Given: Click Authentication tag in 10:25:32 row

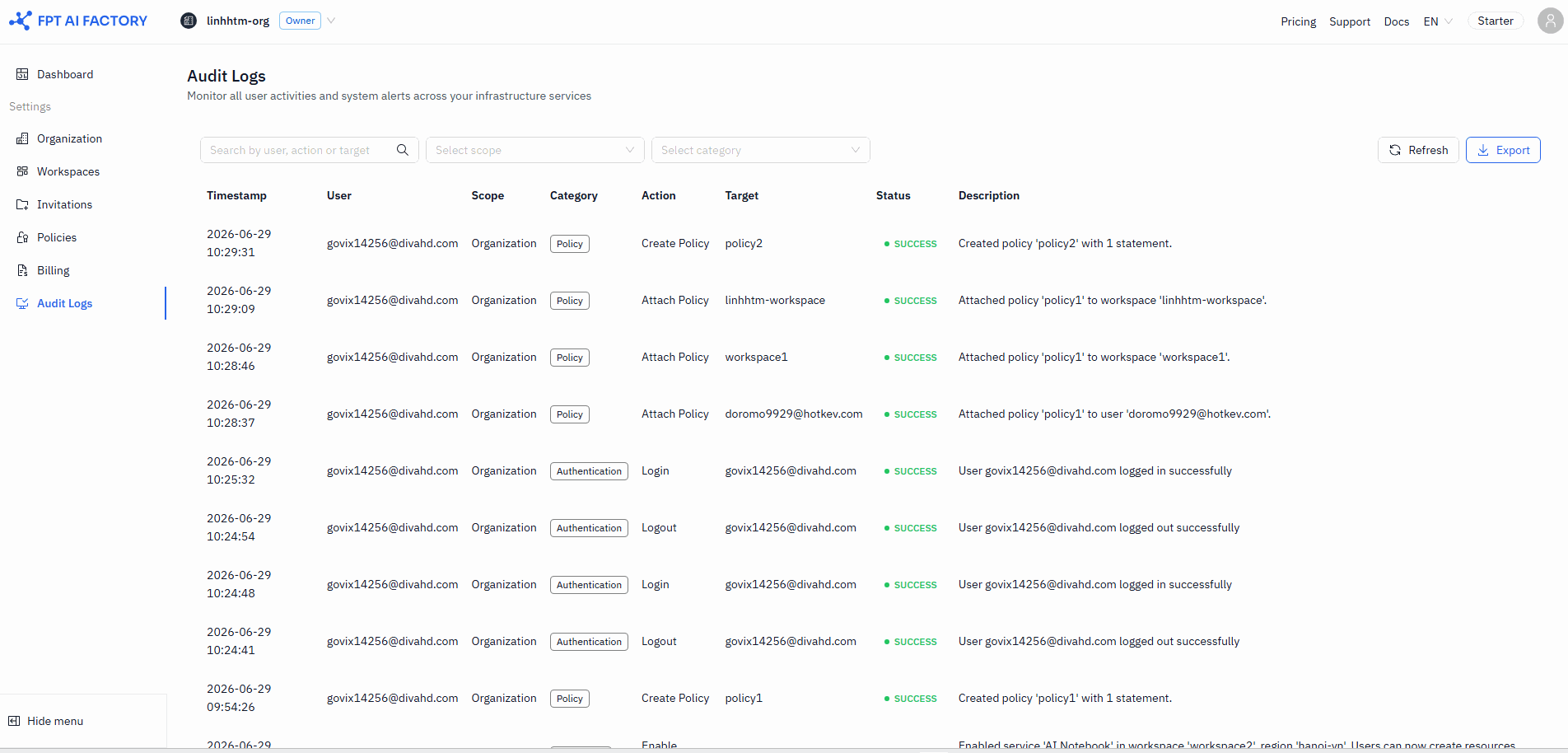Looking at the screenshot, I should point(589,471).
